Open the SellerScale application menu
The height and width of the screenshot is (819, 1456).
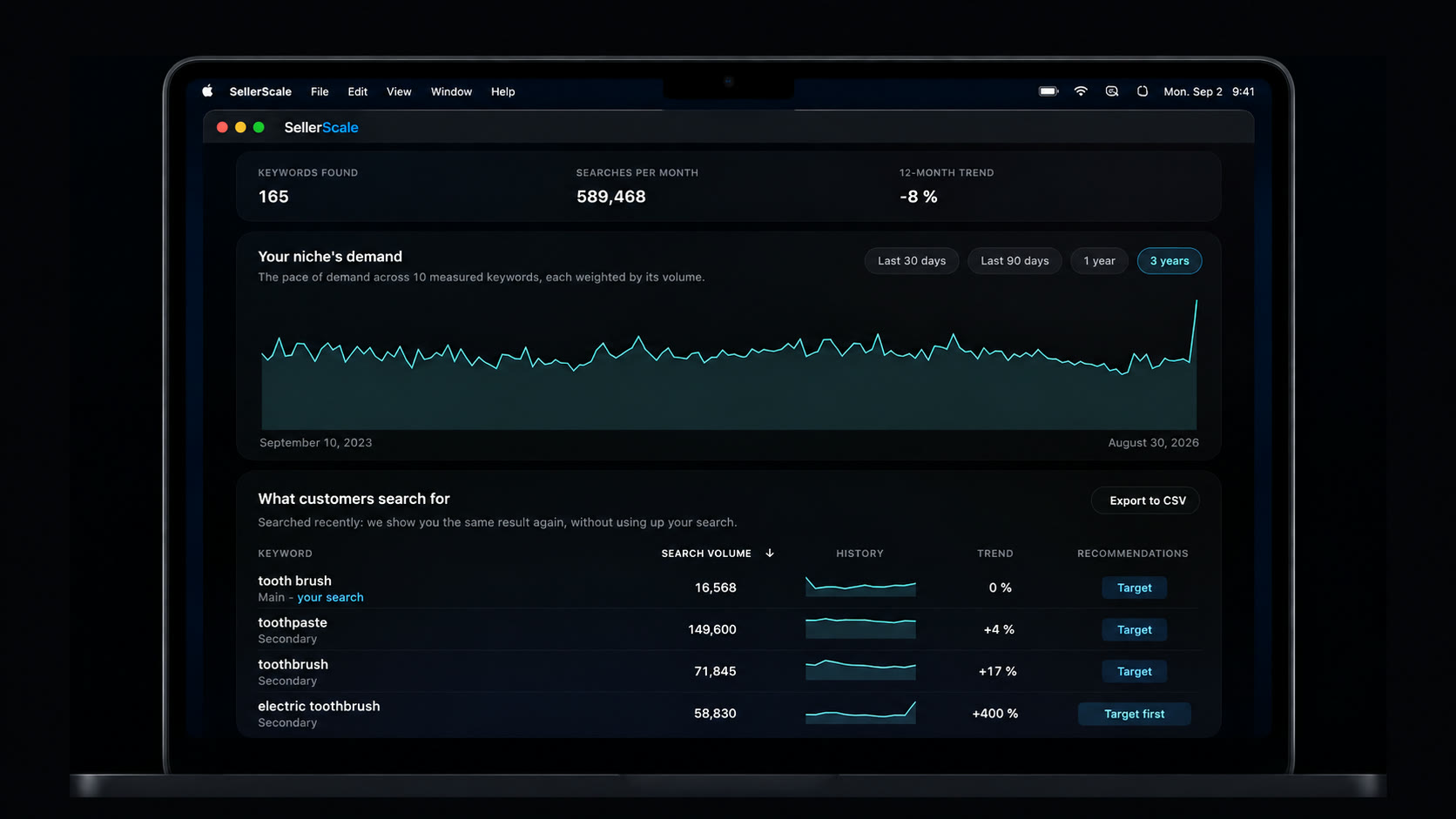pos(260,91)
